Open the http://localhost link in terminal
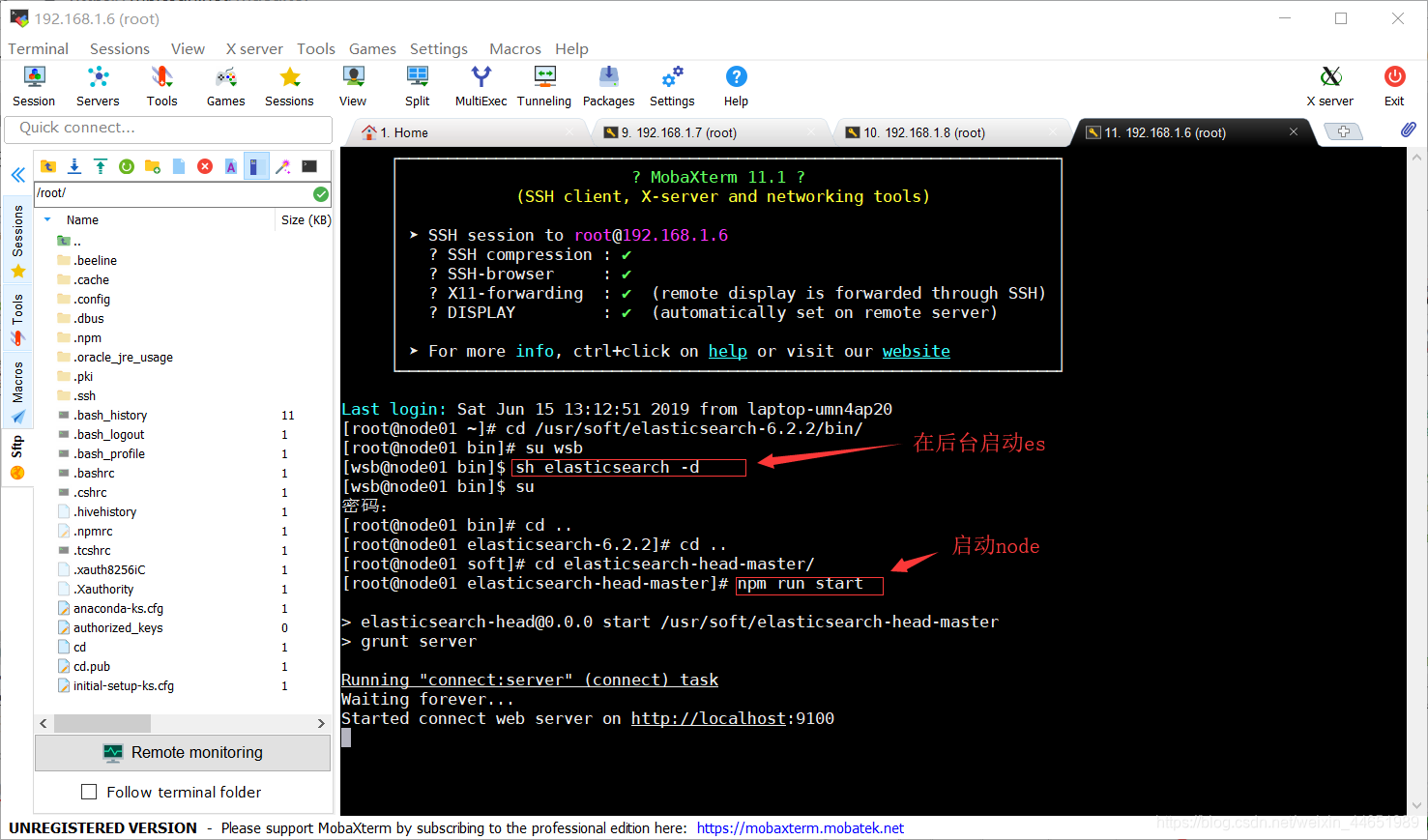 coord(709,718)
